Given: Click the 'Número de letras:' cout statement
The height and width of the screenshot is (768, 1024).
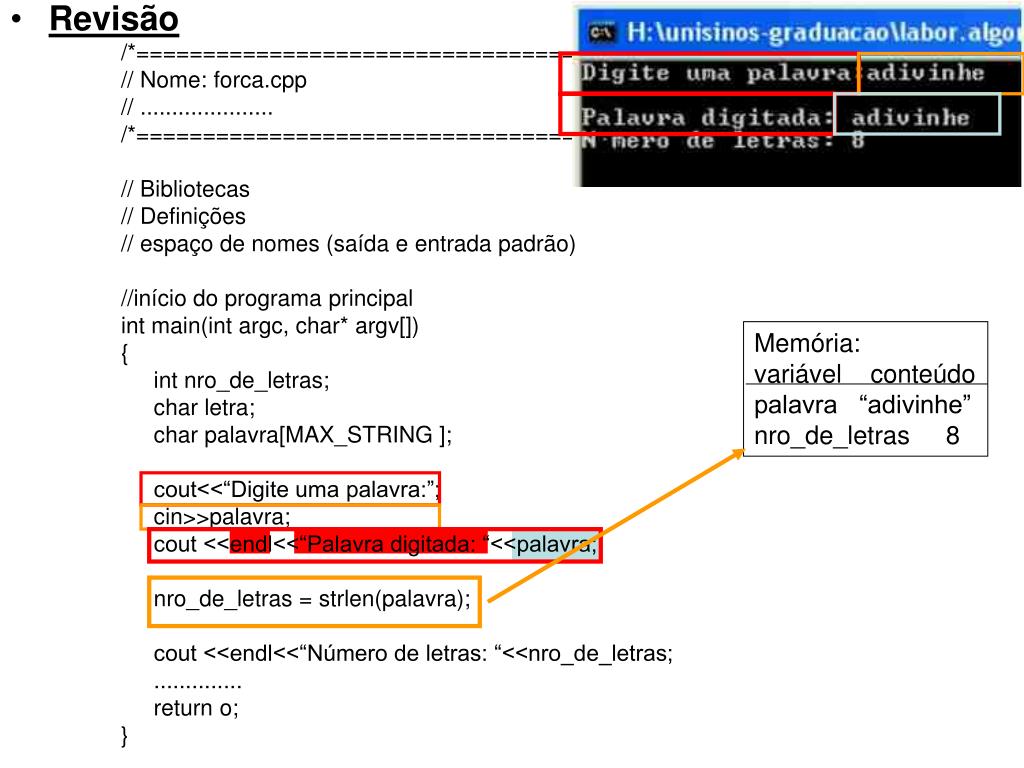Looking at the screenshot, I should 413,653.
